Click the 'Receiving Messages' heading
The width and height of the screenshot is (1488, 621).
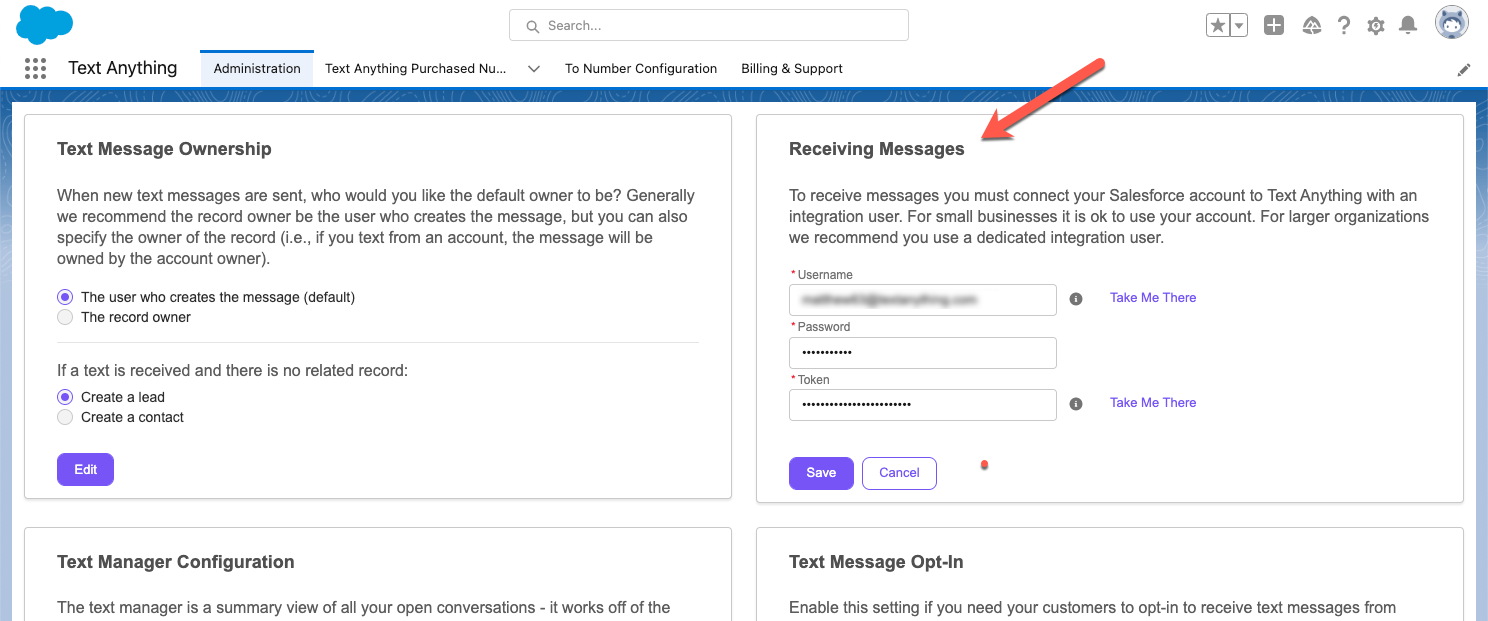(877, 149)
